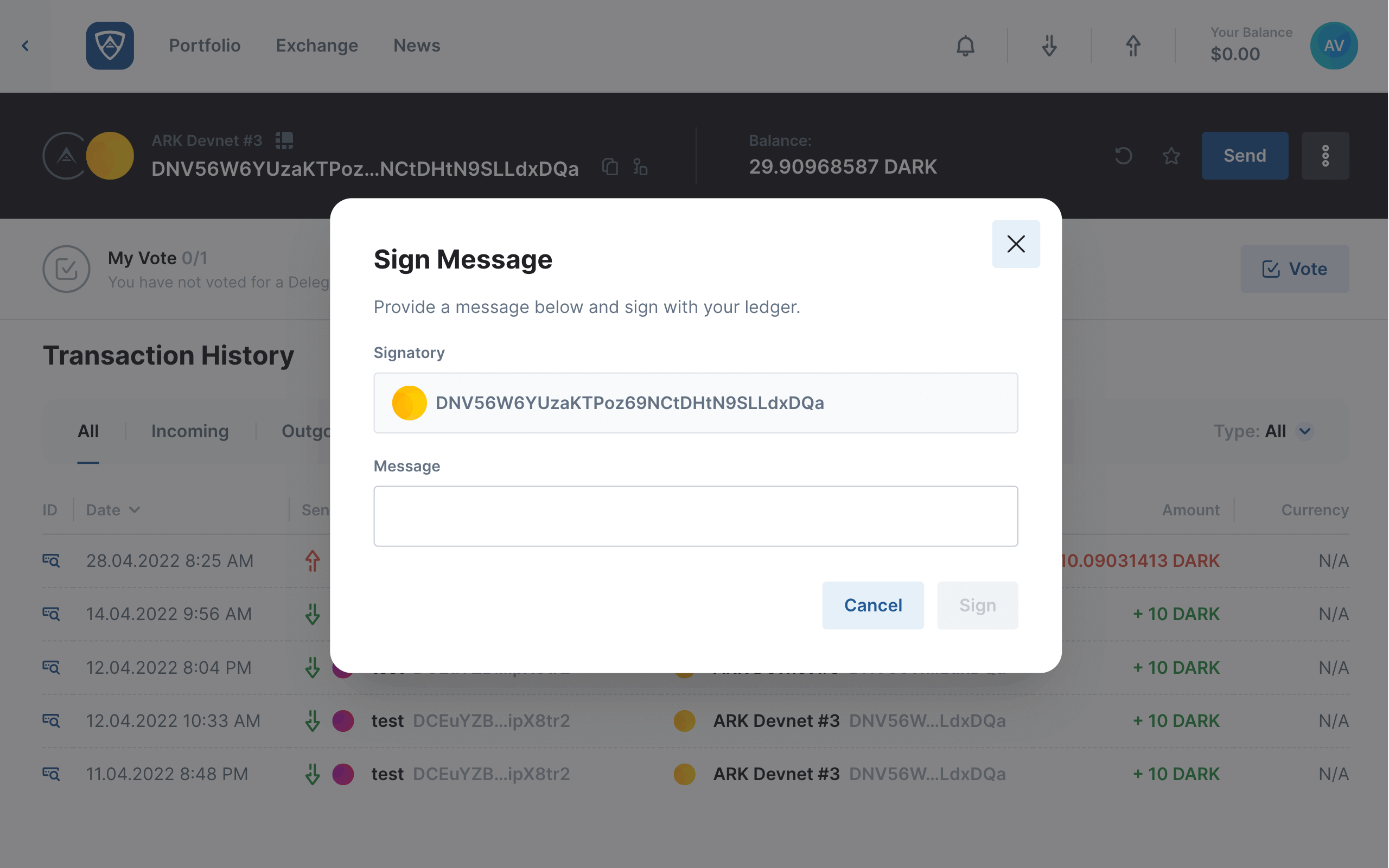Screen dimensions: 1389x868
Task: Open the AV user avatar menu
Action: click(1334, 46)
